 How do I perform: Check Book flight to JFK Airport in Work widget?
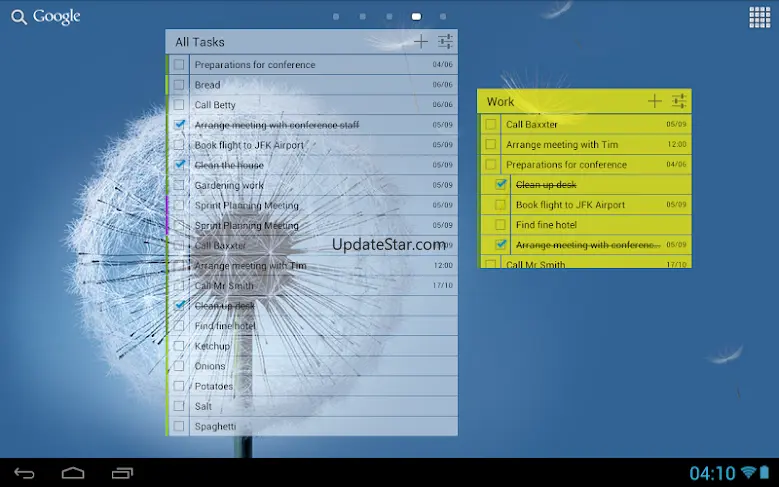click(x=500, y=205)
